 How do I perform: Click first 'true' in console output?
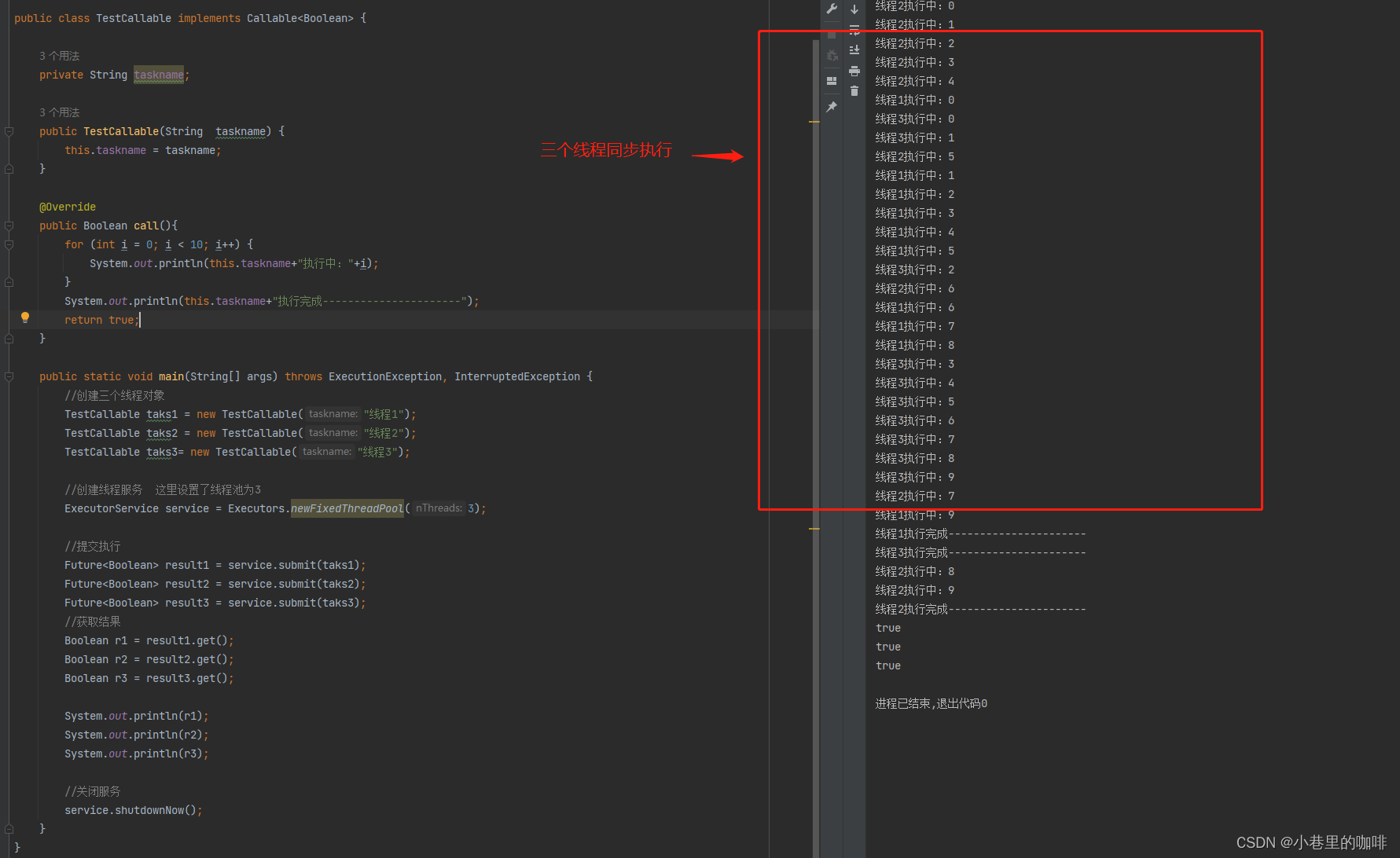click(x=888, y=628)
